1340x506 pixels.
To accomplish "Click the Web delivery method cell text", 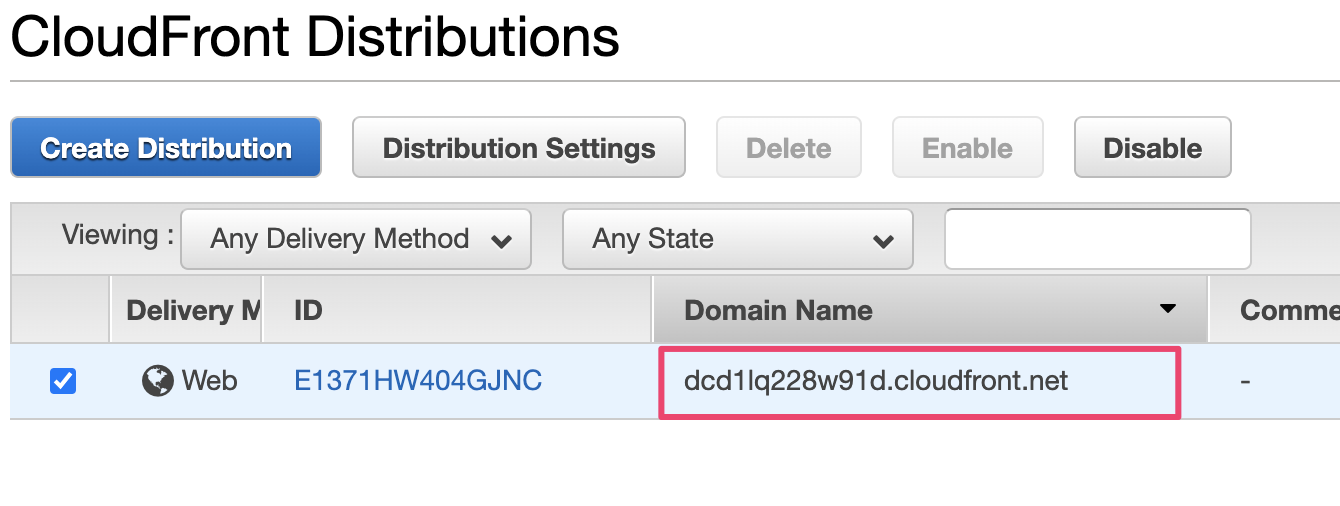I will (x=209, y=381).
